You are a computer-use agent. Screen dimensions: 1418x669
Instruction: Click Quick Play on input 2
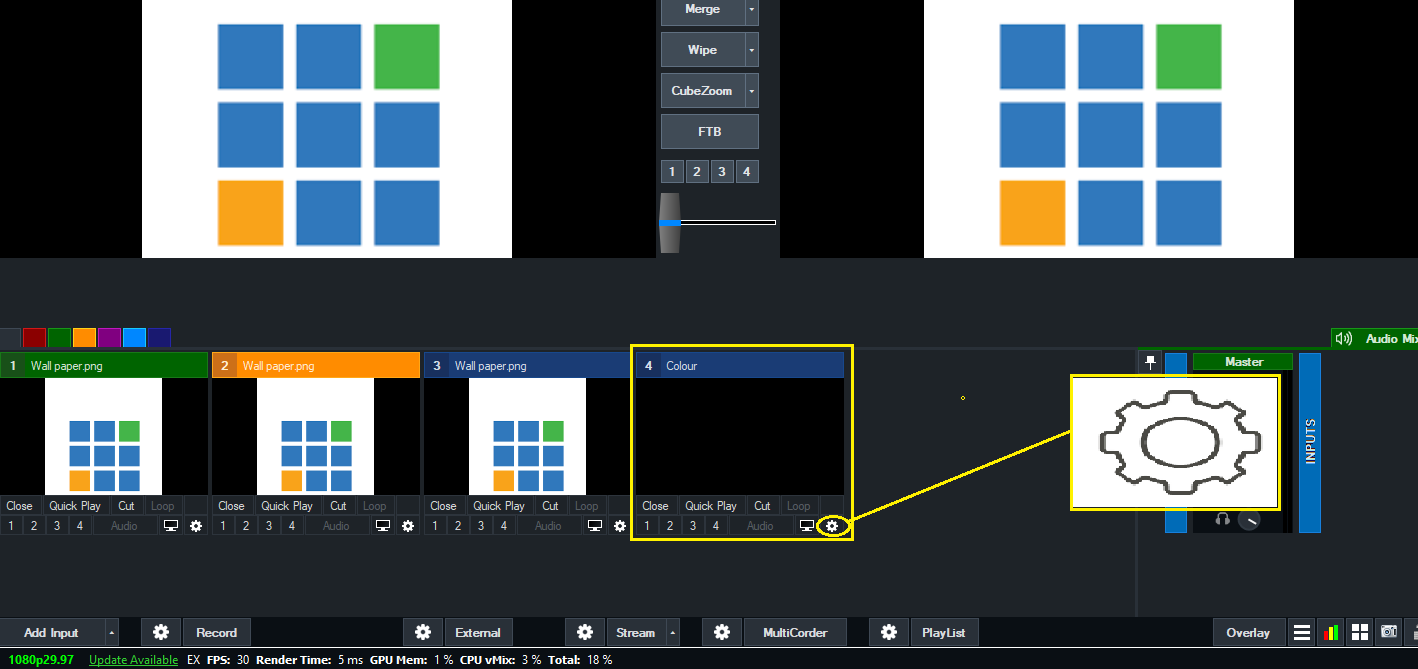pyautogui.click(x=287, y=506)
